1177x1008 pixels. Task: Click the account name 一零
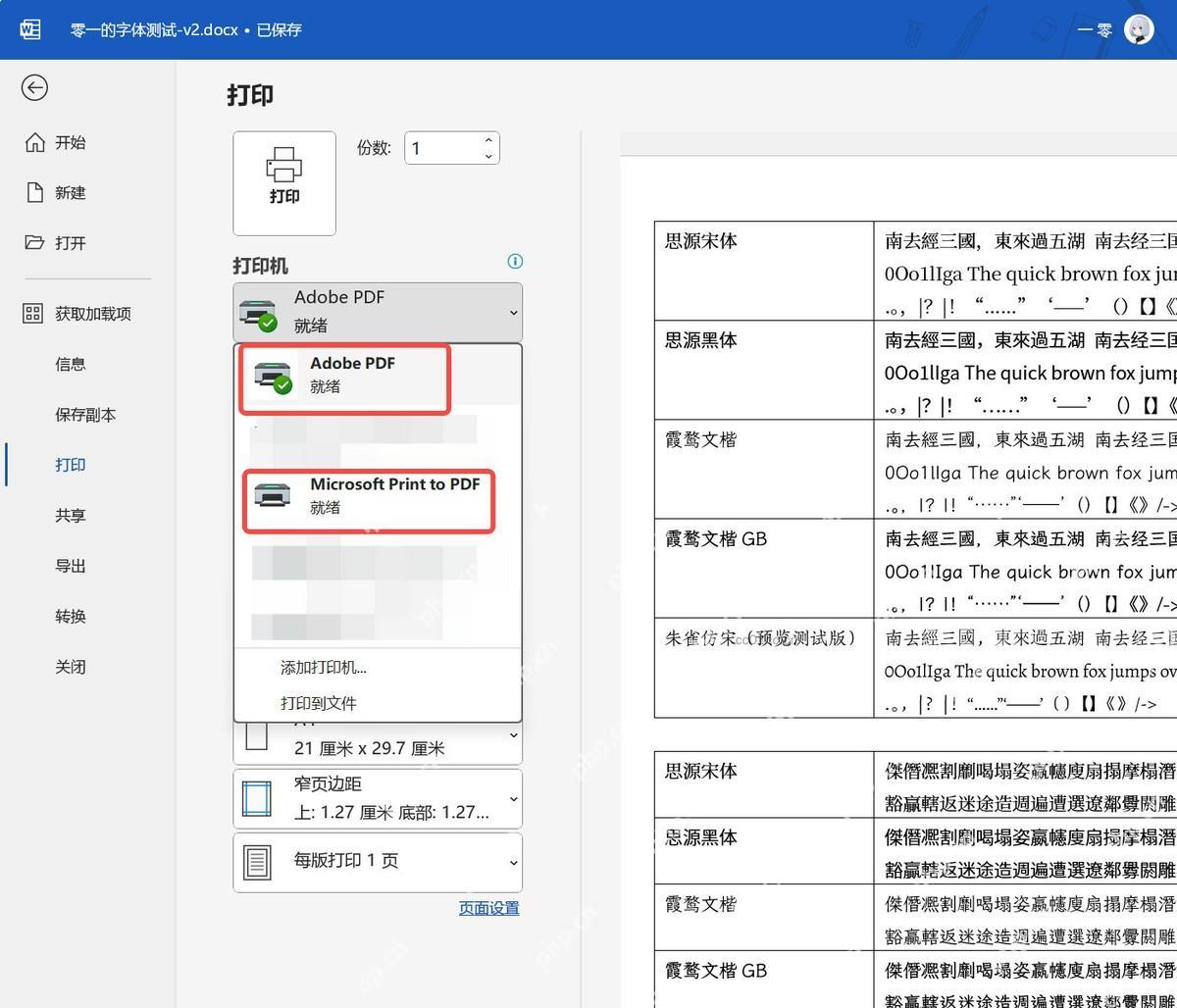(1095, 30)
